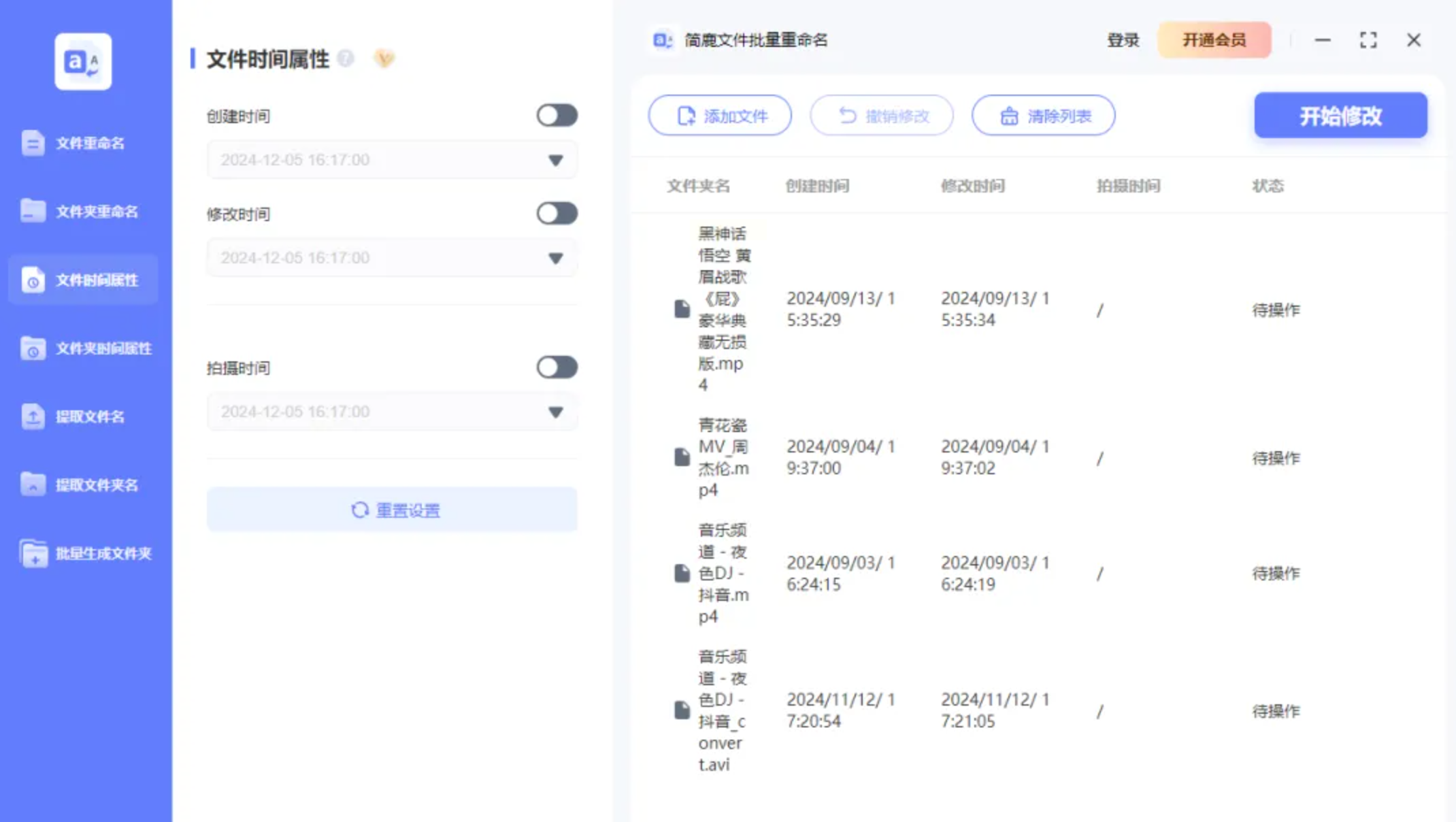Expand the 创建时间 date dropdown arrow

pos(555,161)
